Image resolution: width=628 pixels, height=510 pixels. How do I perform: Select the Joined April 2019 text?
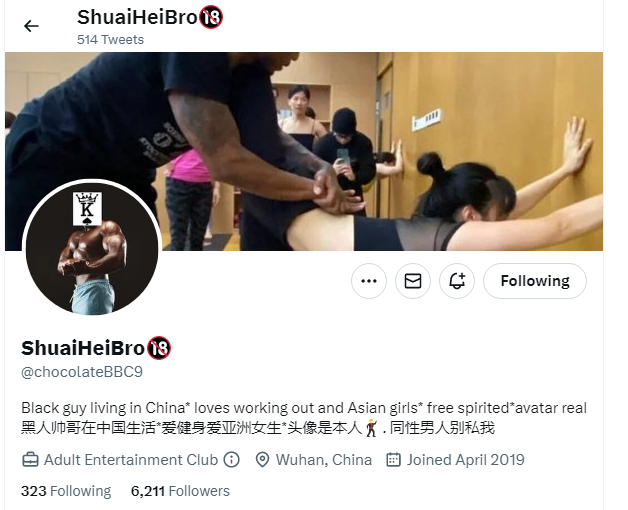click(x=465, y=460)
